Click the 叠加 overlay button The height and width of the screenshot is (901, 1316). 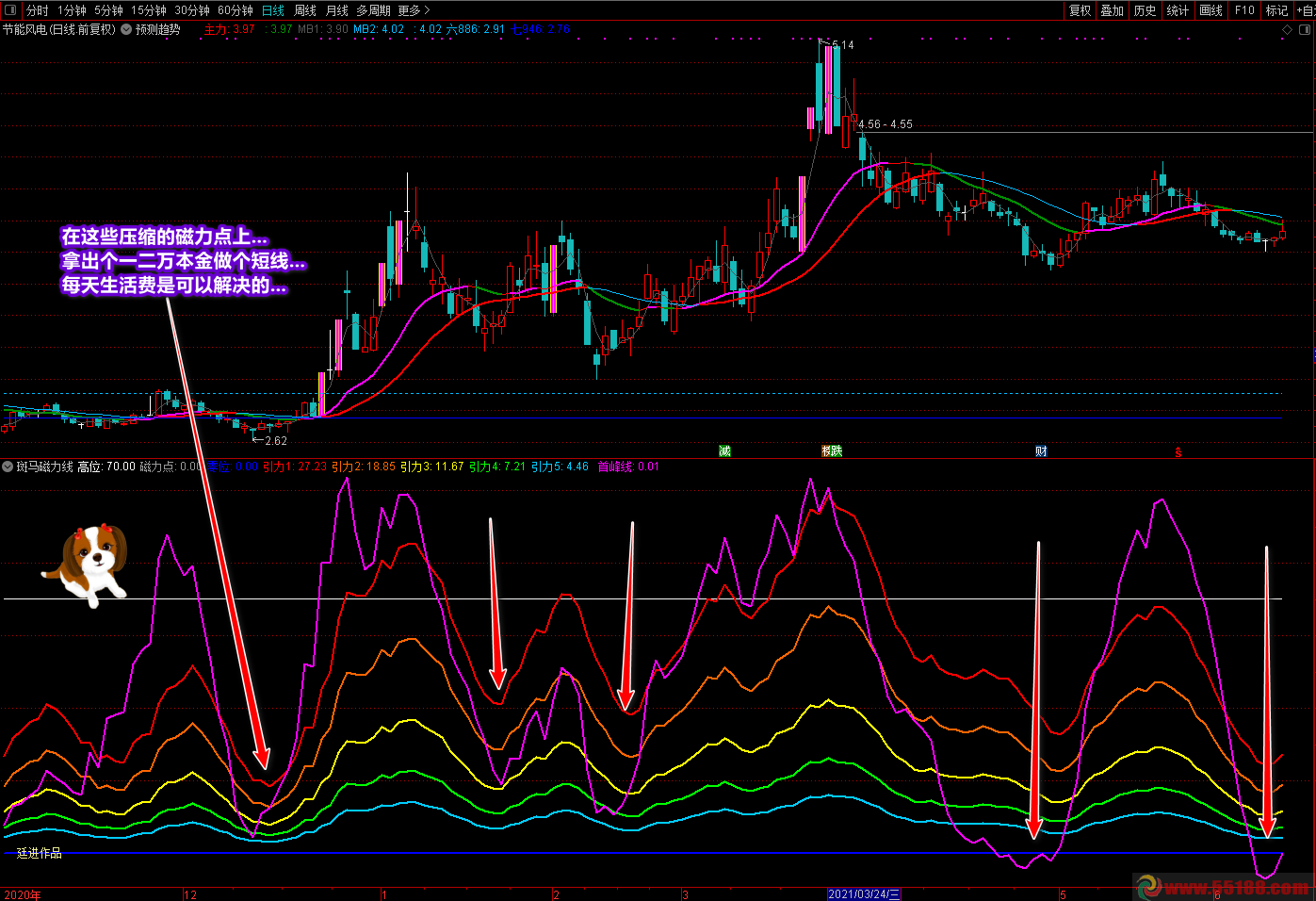pyautogui.click(x=1112, y=10)
